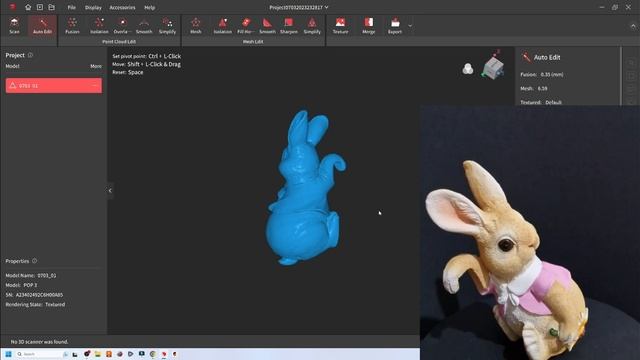Start the Mesh tool
The image size is (640, 360).
point(196,26)
